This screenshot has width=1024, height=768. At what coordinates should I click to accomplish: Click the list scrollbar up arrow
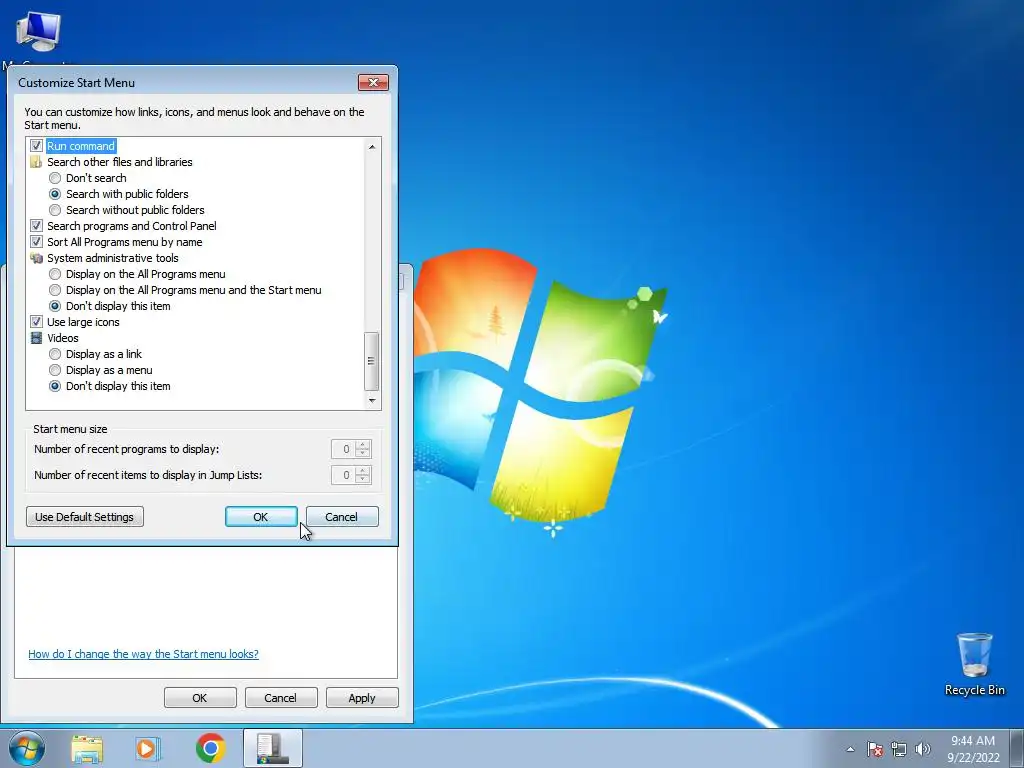click(x=372, y=147)
